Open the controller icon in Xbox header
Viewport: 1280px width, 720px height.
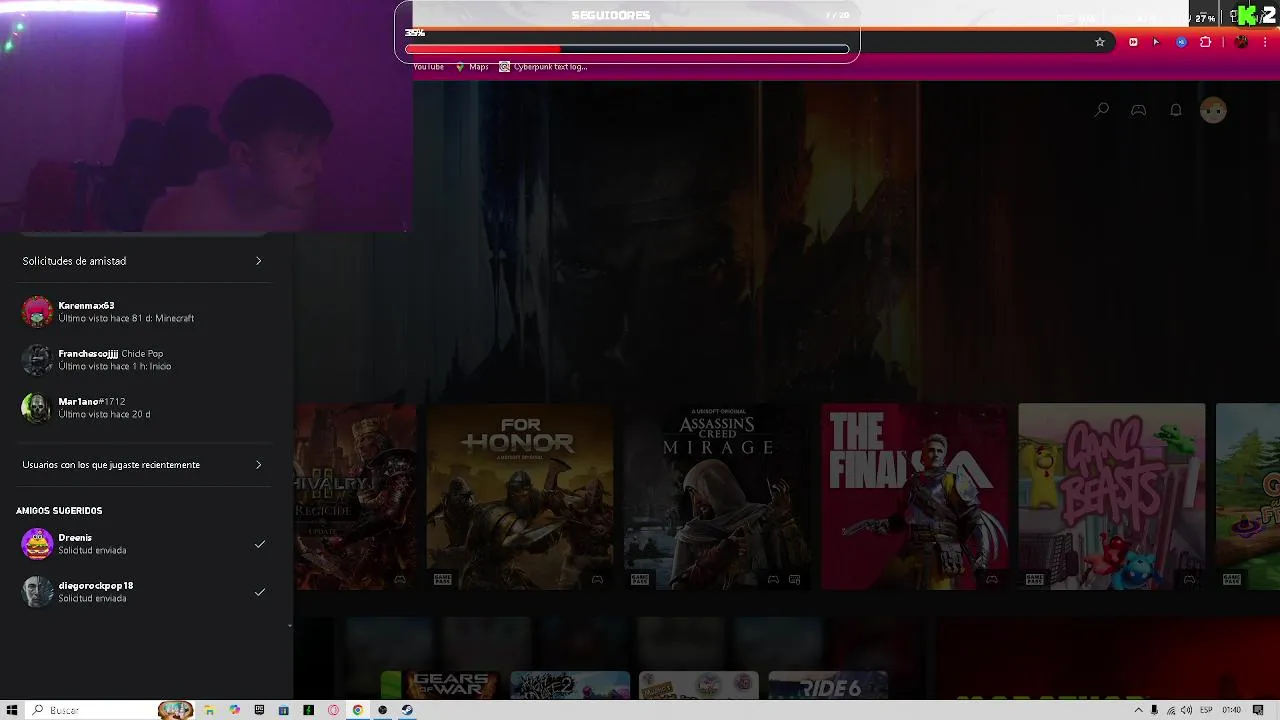pos(1138,110)
